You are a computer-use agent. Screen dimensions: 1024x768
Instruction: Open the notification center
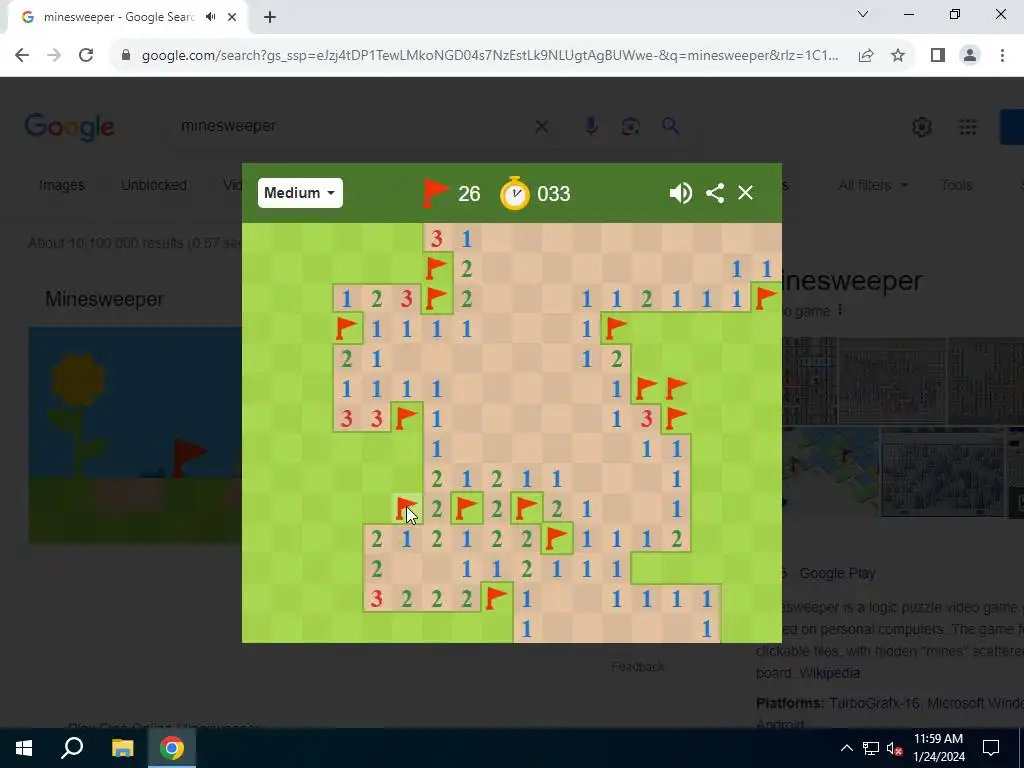991,748
